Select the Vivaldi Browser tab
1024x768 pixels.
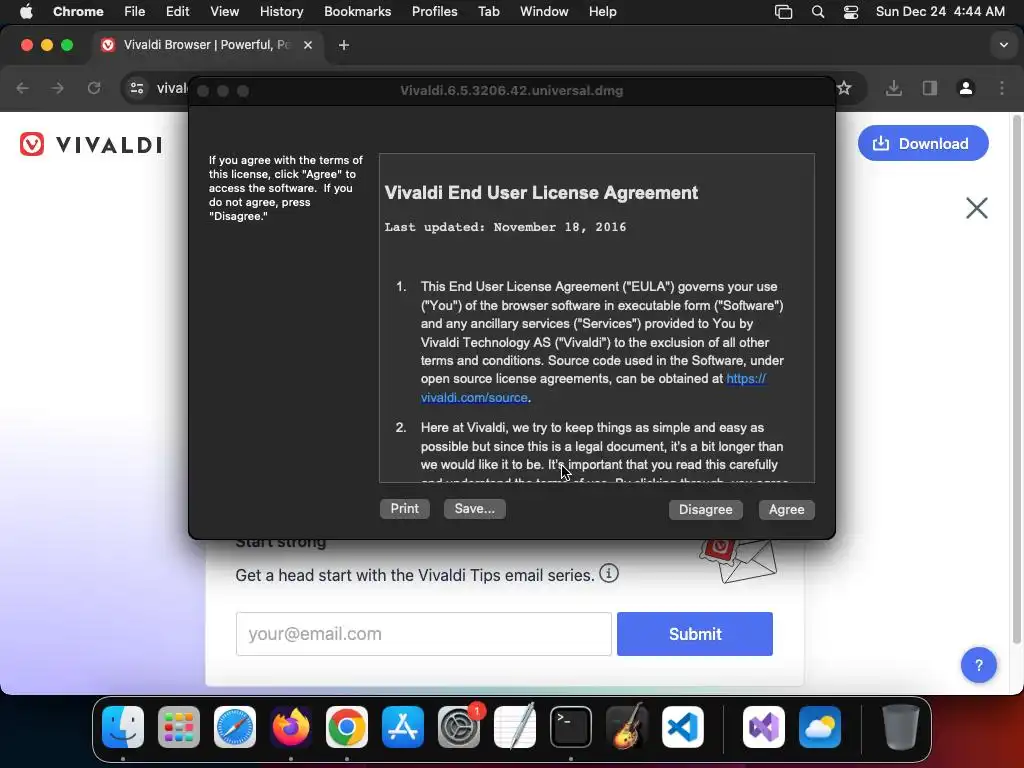208,45
